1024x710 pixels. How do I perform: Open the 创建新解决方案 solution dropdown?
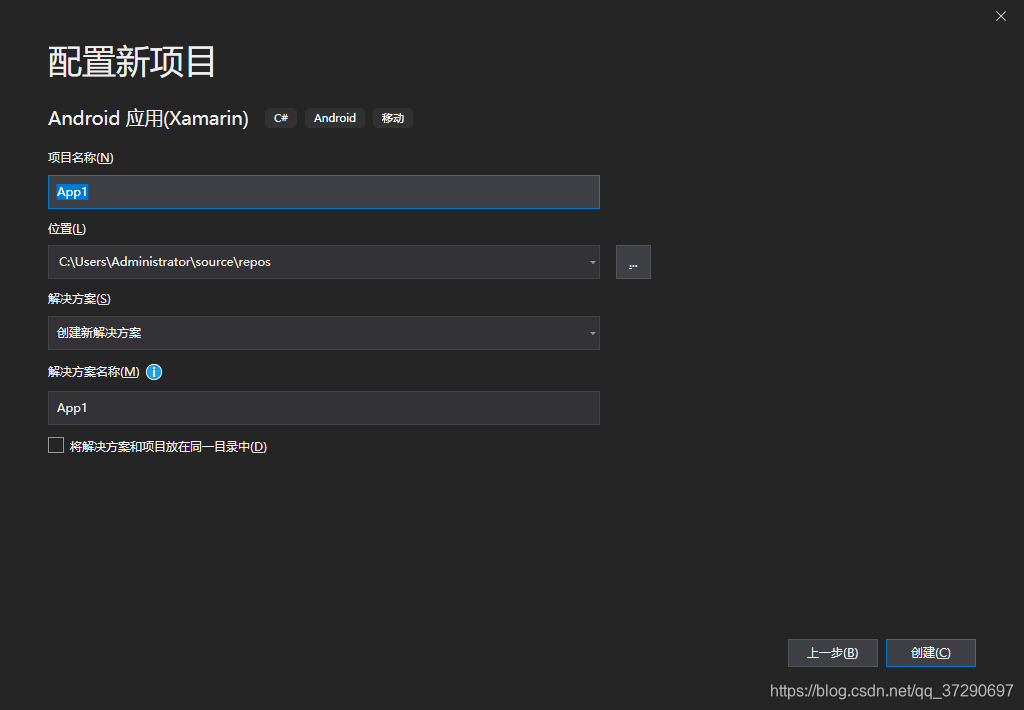pyautogui.click(x=324, y=333)
